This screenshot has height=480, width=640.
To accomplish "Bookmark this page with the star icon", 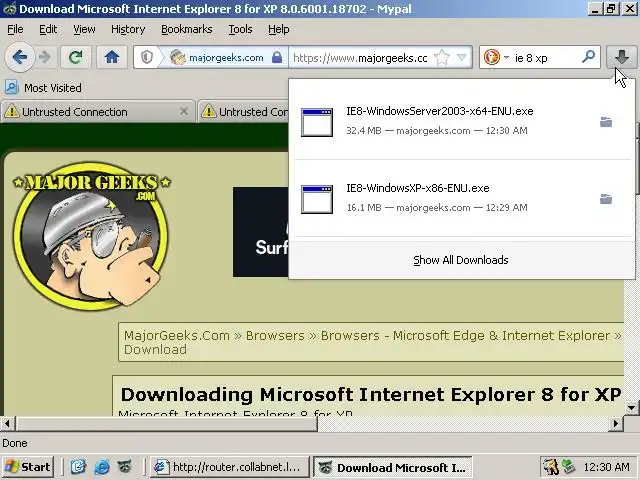I will click(x=442, y=57).
